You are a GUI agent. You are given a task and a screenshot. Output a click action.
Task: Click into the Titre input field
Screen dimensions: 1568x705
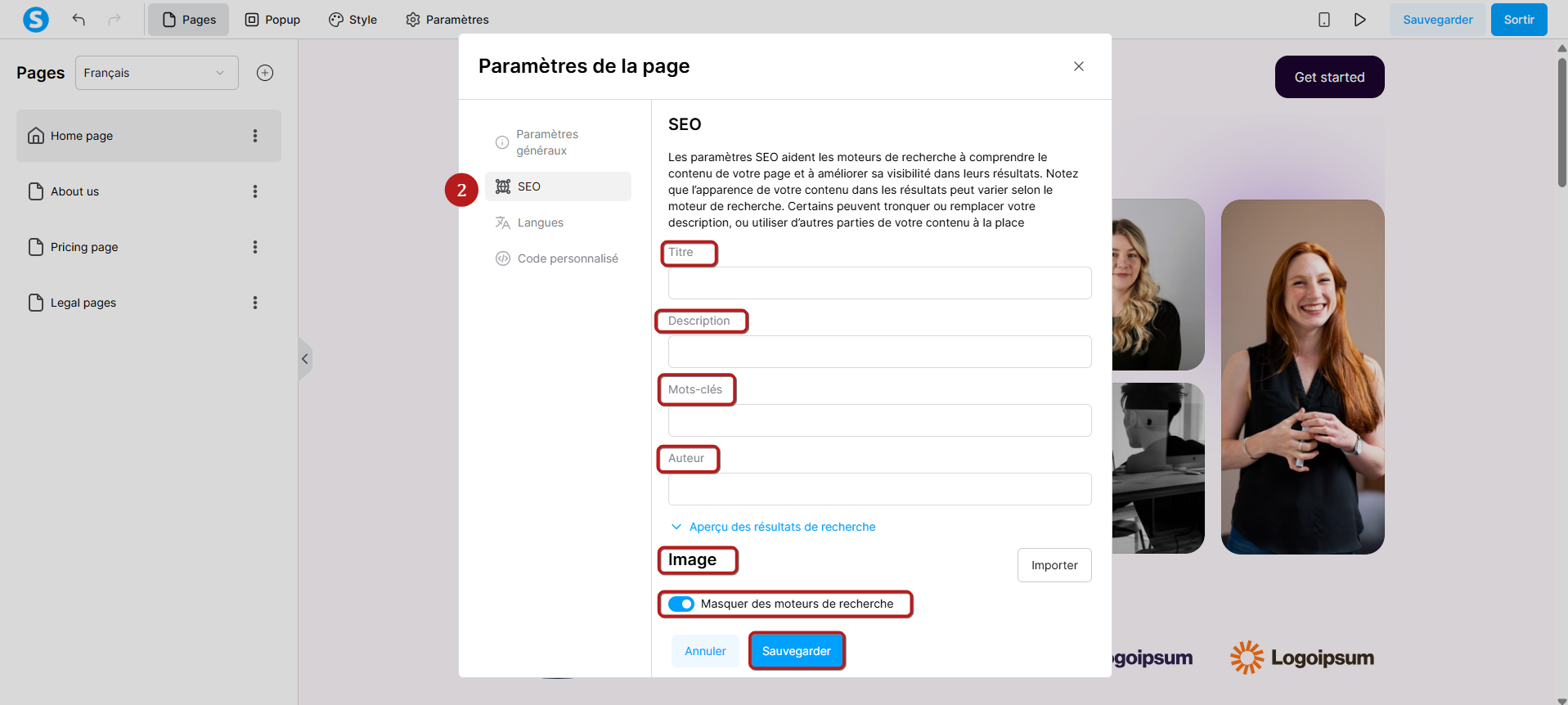coord(880,283)
